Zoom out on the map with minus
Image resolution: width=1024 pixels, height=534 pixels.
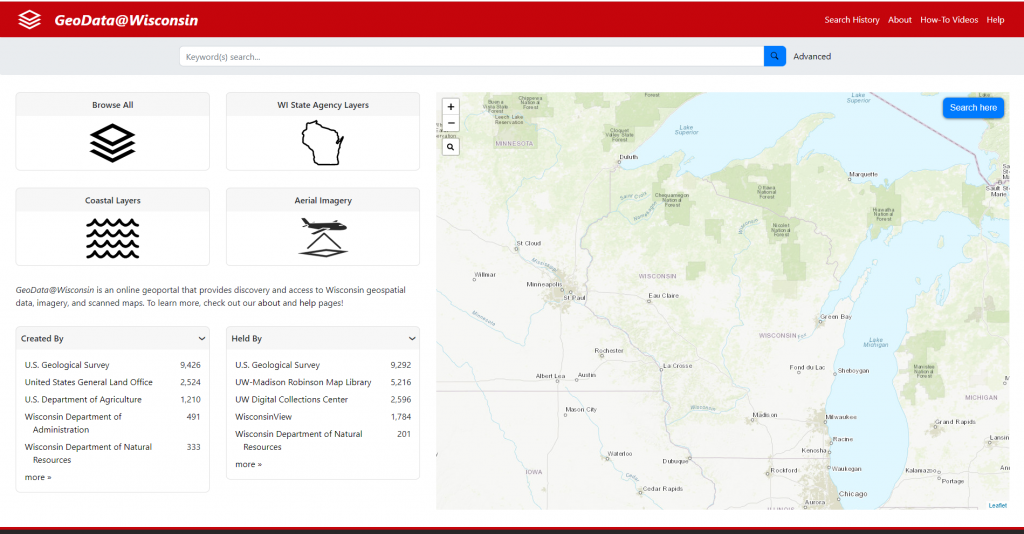[451, 123]
